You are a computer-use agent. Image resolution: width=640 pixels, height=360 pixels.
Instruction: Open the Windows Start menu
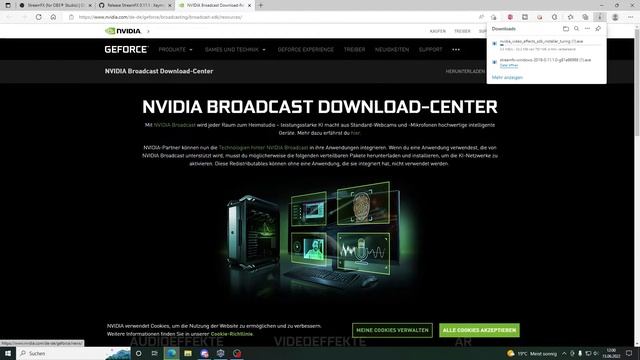coord(8,353)
